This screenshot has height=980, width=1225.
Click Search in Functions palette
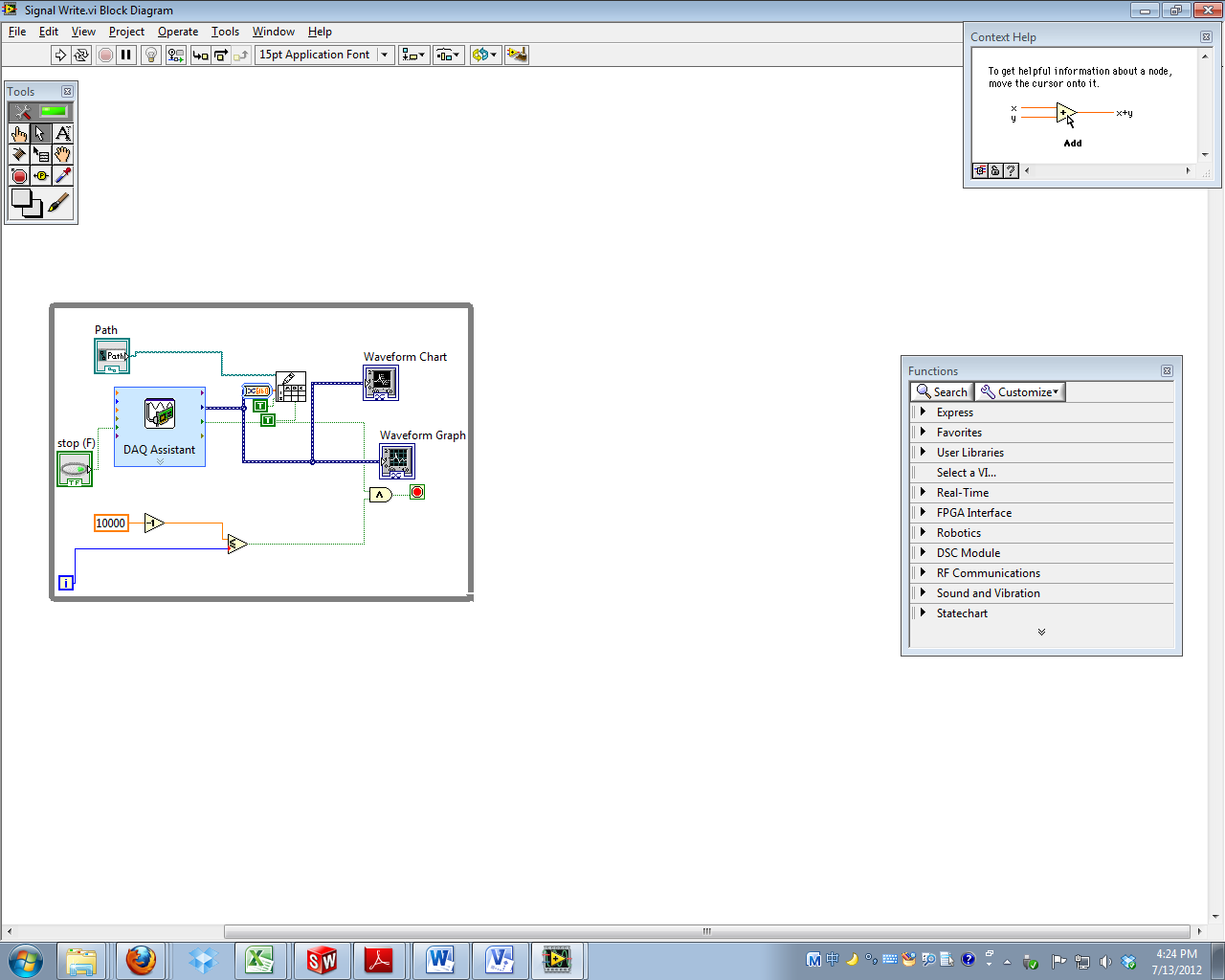(942, 392)
